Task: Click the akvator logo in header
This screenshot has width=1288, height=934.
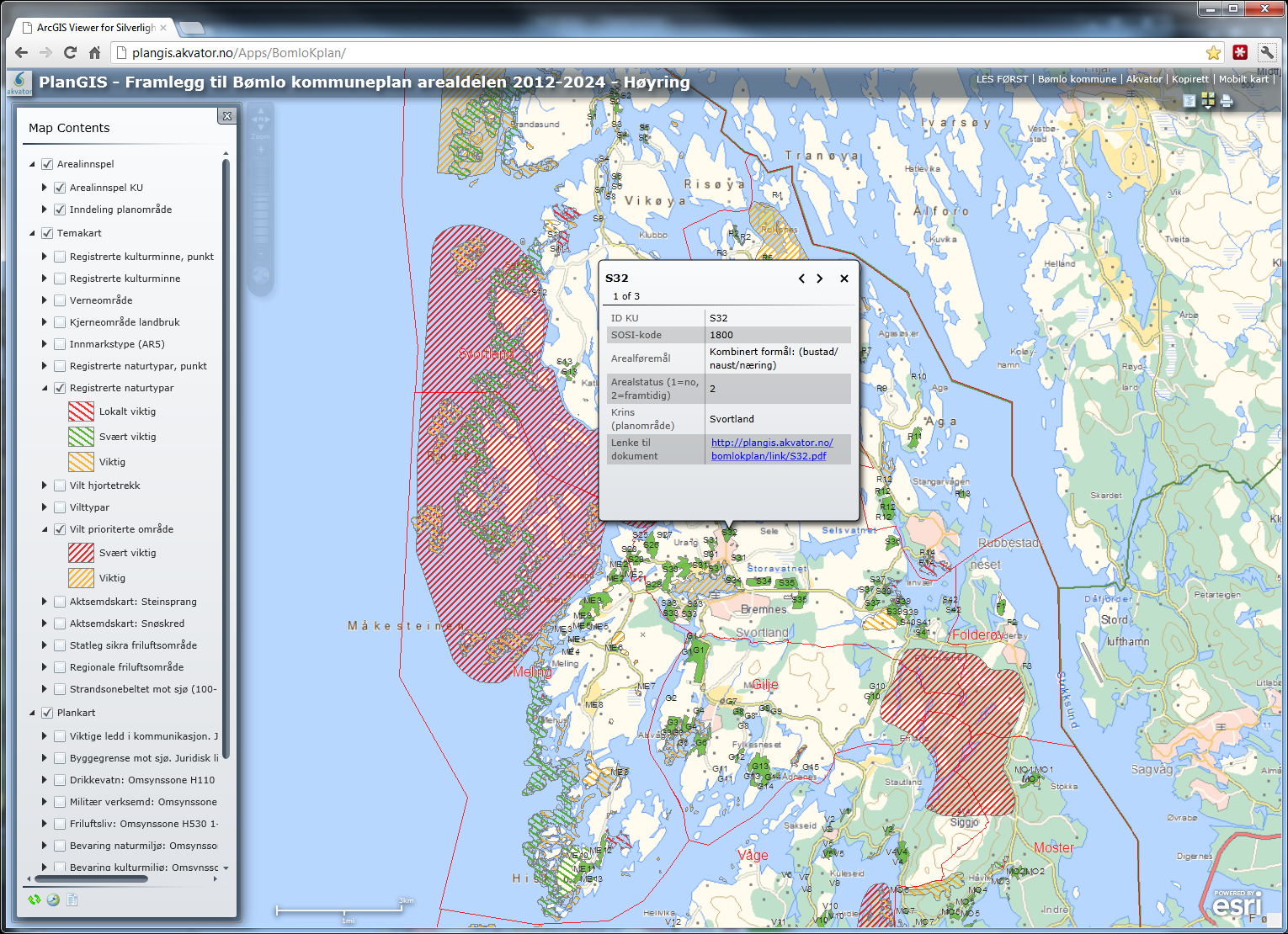Action: pyautogui.click(x=19, y=83)
